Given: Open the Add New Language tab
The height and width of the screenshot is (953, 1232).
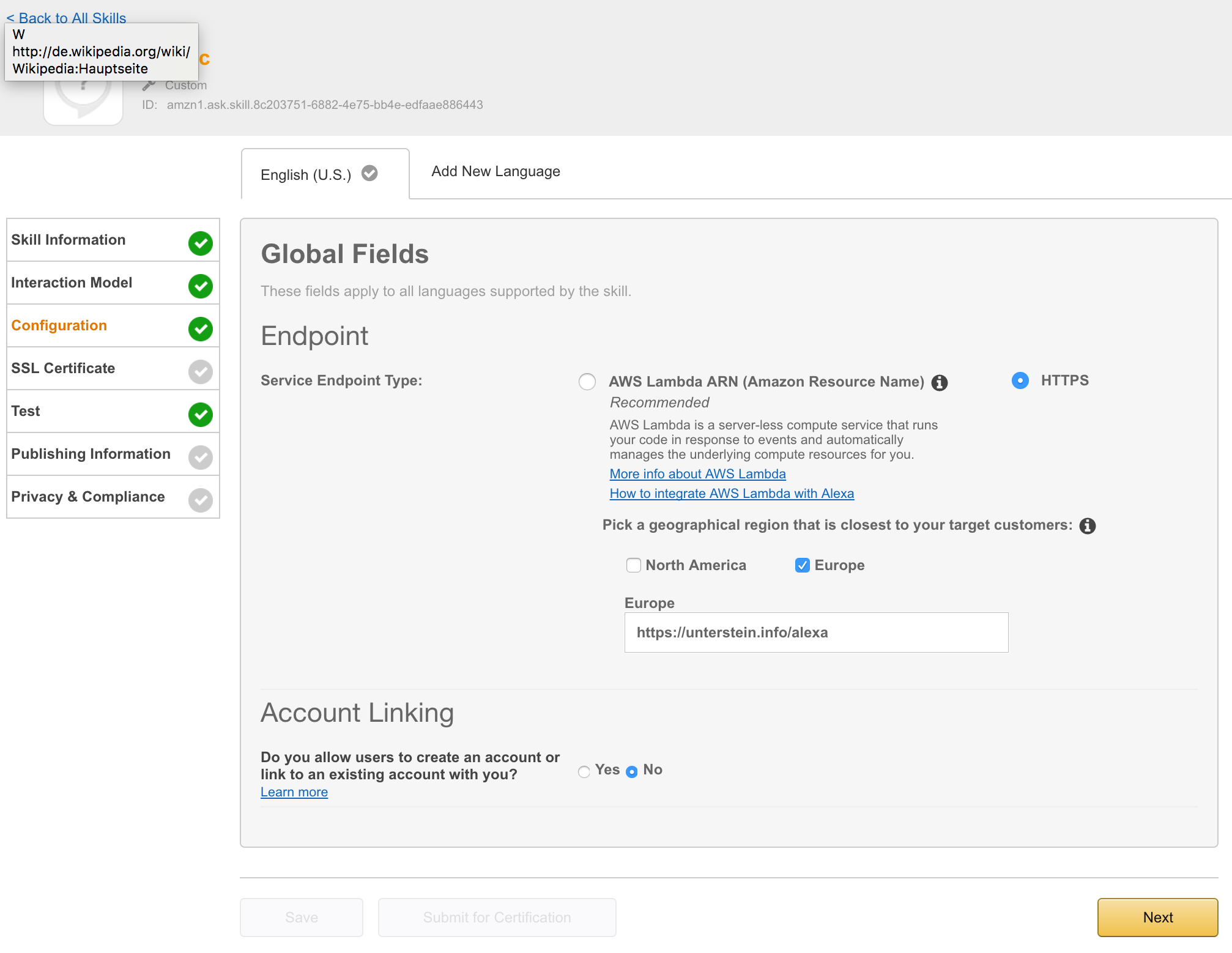Looking at the screenshot, I should click(495, 171).
